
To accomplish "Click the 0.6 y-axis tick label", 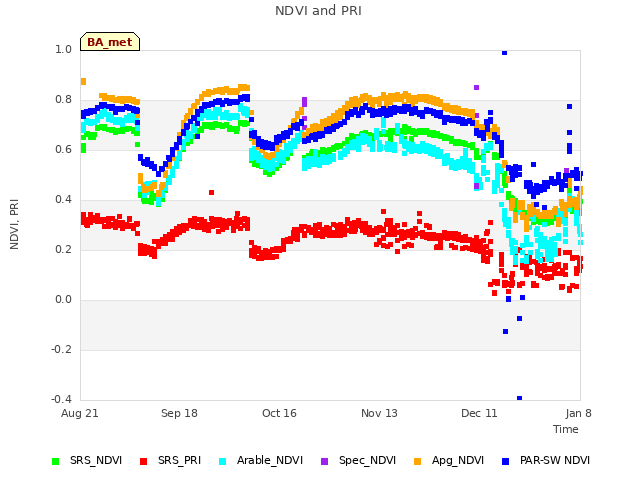I will click(x=63, y=149).
